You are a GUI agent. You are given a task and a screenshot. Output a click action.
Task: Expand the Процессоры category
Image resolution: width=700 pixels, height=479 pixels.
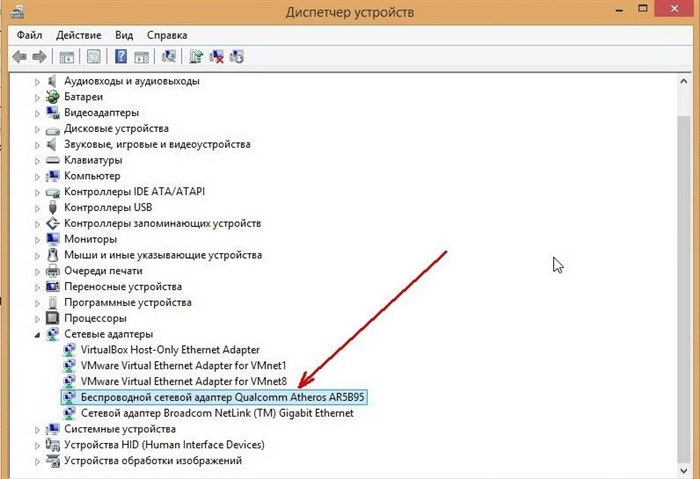point(37,319)
